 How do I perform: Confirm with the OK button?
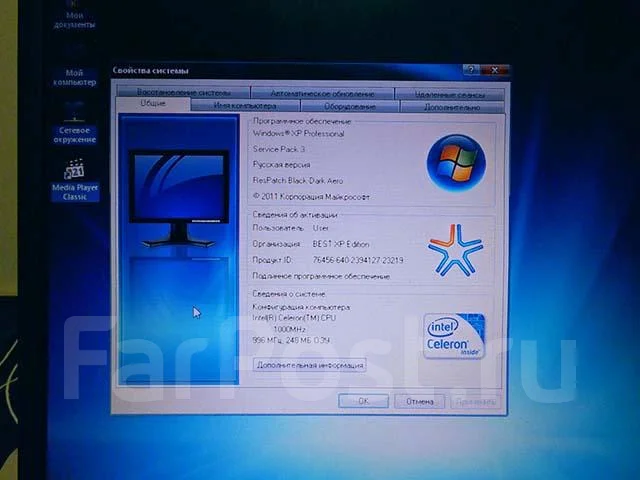(363, 401)
